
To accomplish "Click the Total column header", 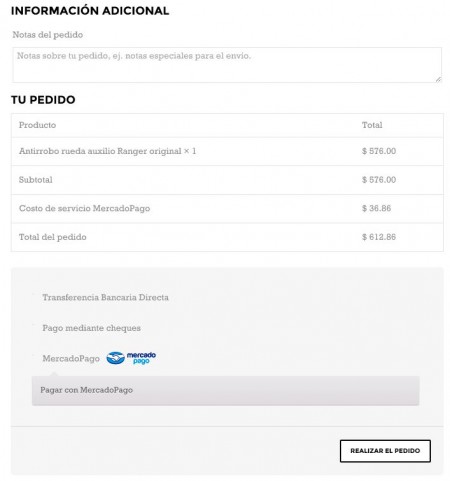I will (x=372, y=125).
